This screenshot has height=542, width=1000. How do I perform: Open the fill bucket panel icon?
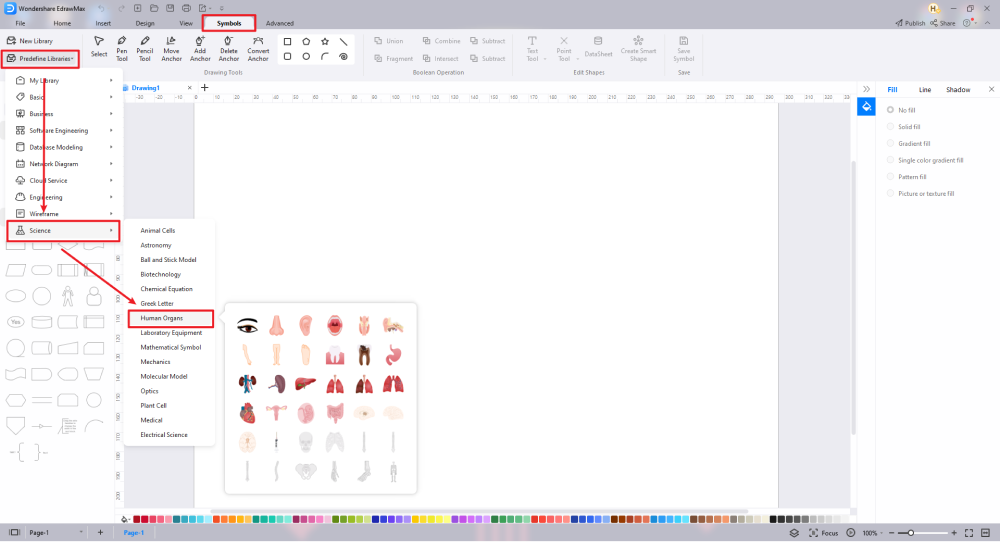point(866,107)
